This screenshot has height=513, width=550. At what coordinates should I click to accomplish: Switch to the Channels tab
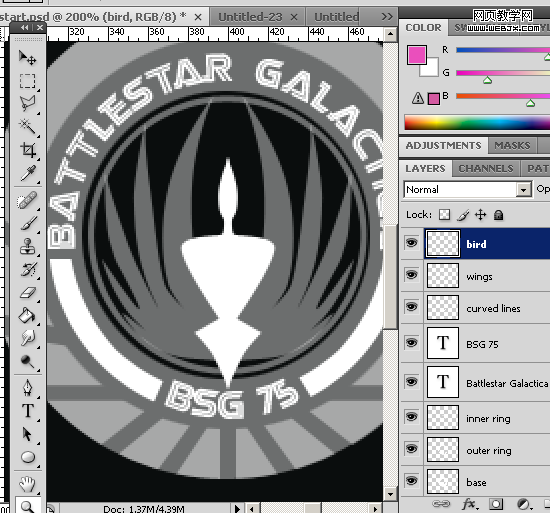point(486,169)
